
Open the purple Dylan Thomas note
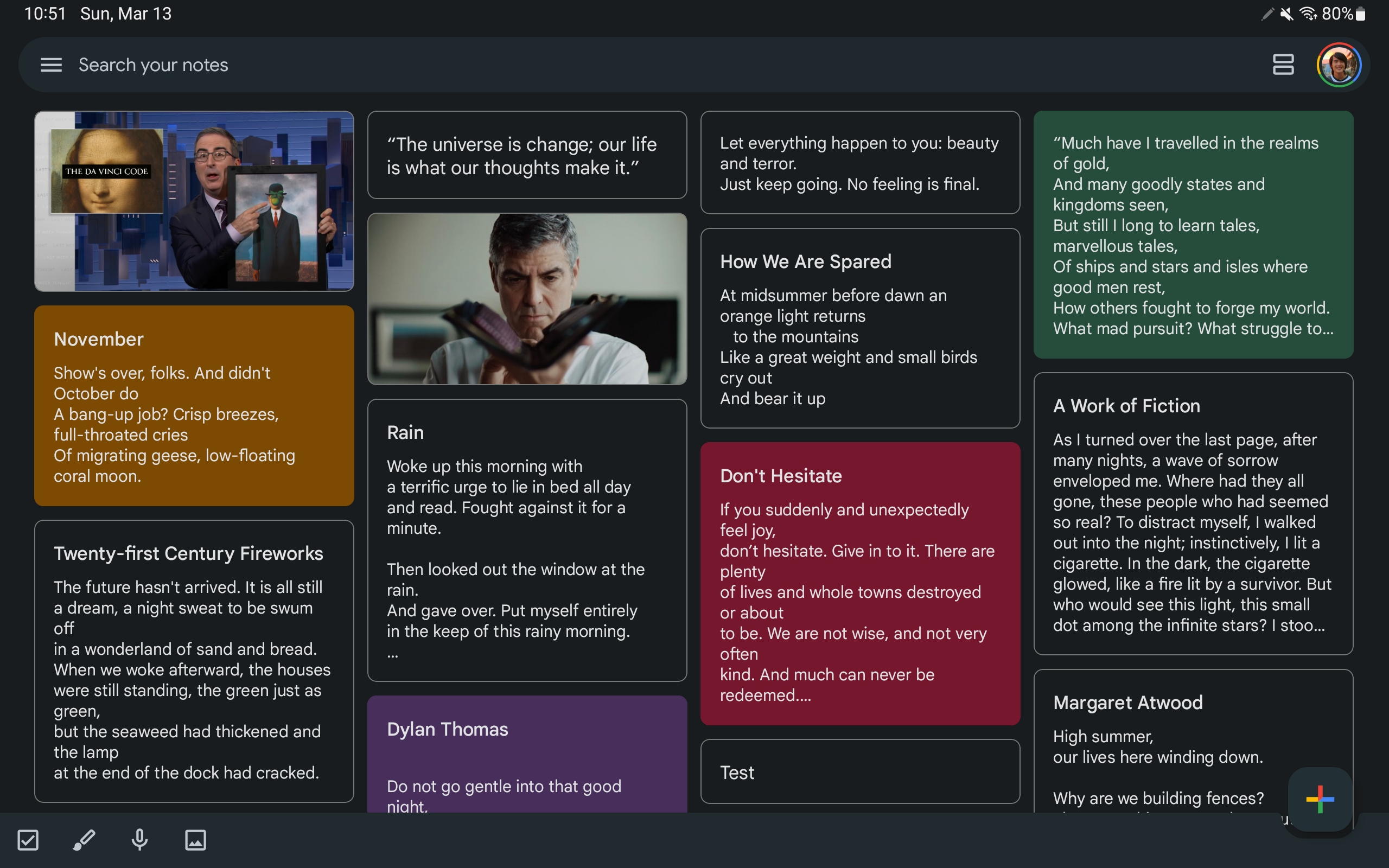[527, 753]
